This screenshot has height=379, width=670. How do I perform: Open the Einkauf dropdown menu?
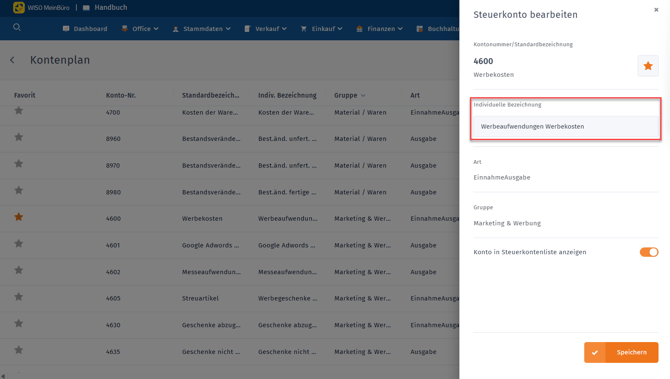pyautogui.click(x=321, y=29)
